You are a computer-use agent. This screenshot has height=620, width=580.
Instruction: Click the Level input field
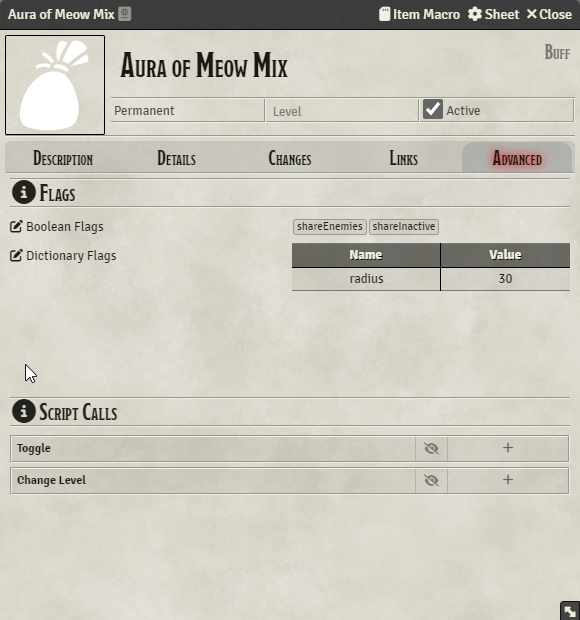(x=342, y=111)
